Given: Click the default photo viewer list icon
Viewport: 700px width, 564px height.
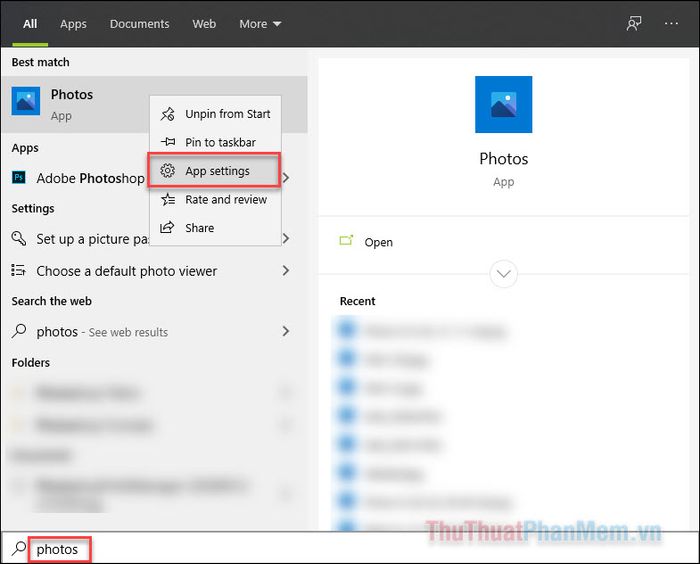Looking at the screenshot, I should tap(18, 270).
